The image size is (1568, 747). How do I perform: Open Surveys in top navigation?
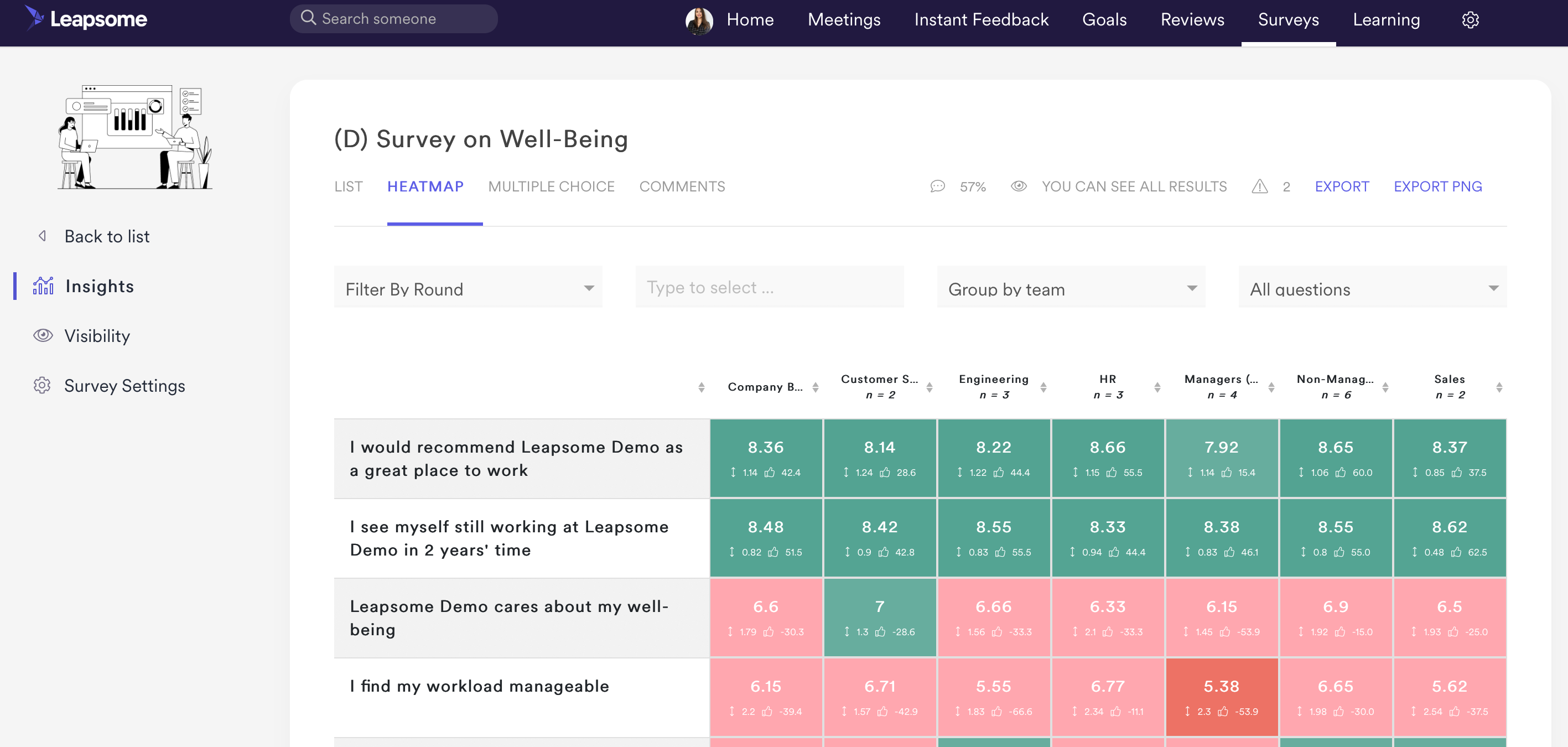point(1288,19)
